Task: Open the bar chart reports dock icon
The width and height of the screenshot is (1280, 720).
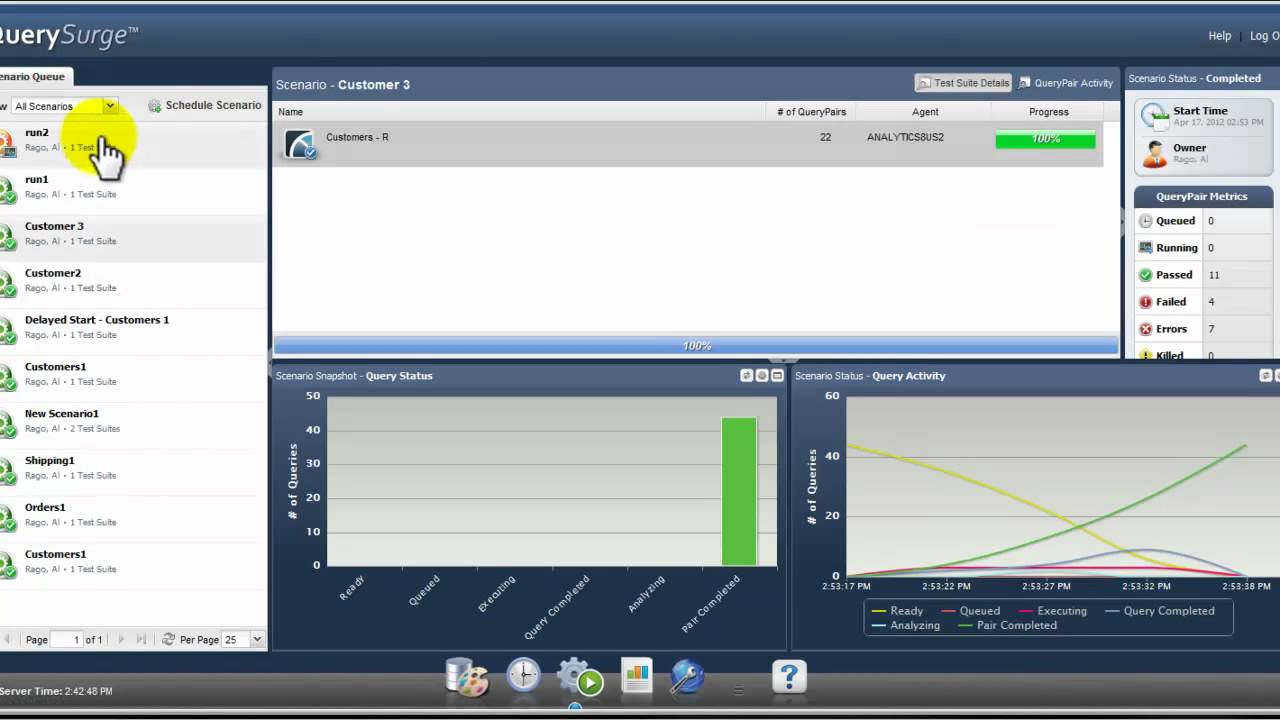Action: click(x=636, y=676)
